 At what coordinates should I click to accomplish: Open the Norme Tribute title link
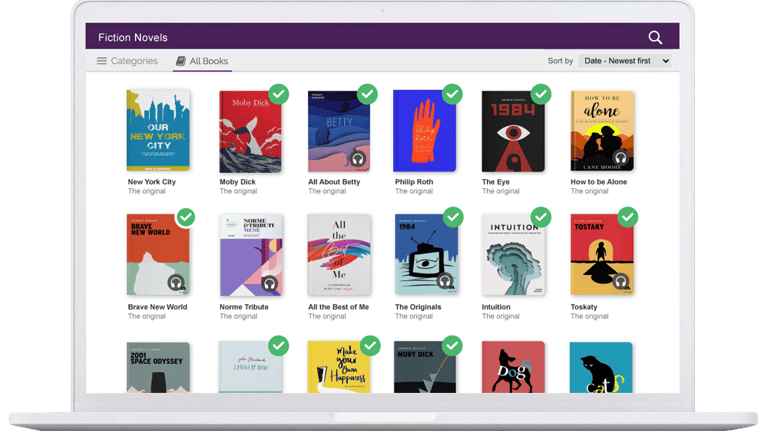pyautogui.click(x=244, y=307)
